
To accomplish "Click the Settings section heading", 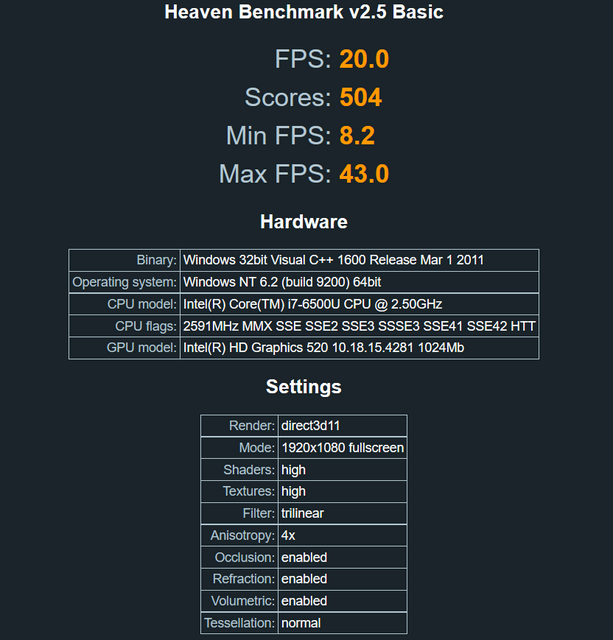I will coord(304,387).
